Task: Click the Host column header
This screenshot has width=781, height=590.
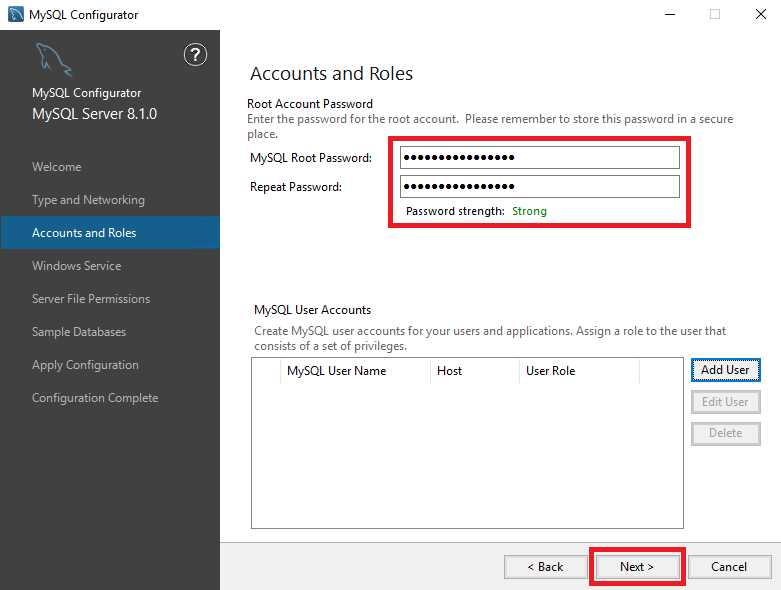Action: click(x=475, y=371)
